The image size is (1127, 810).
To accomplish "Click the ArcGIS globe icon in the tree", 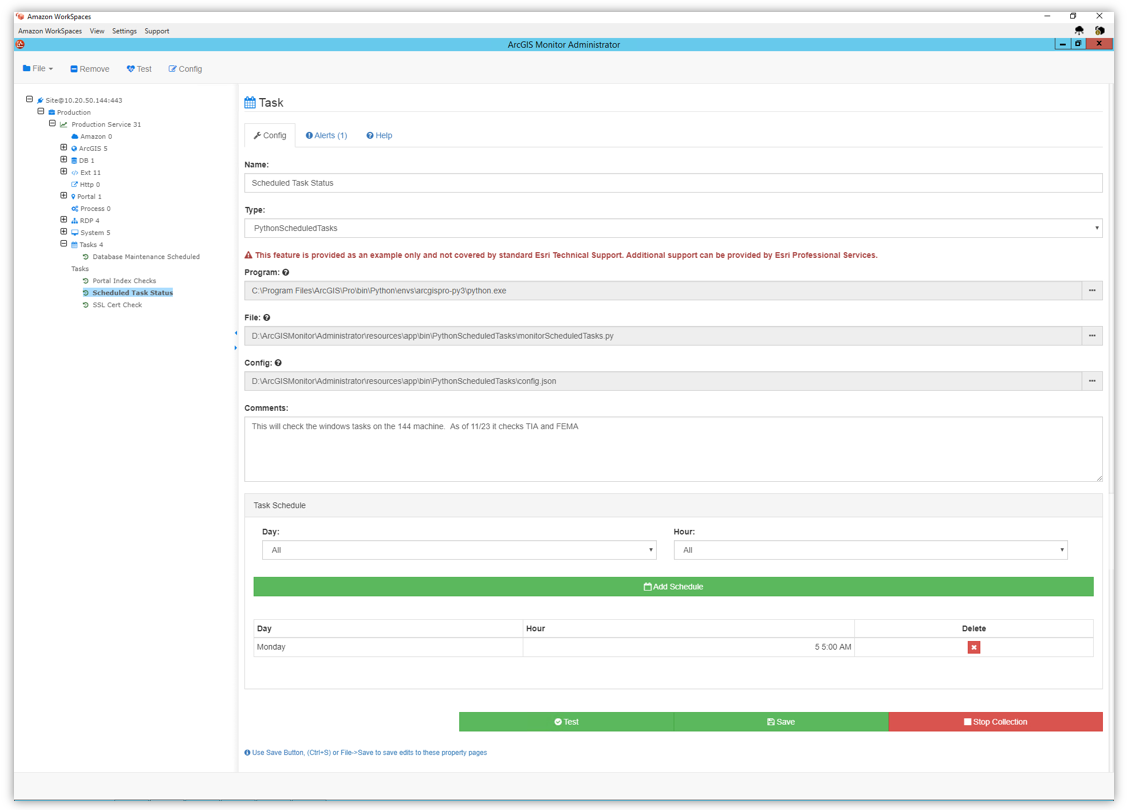I will coord(73,147).
